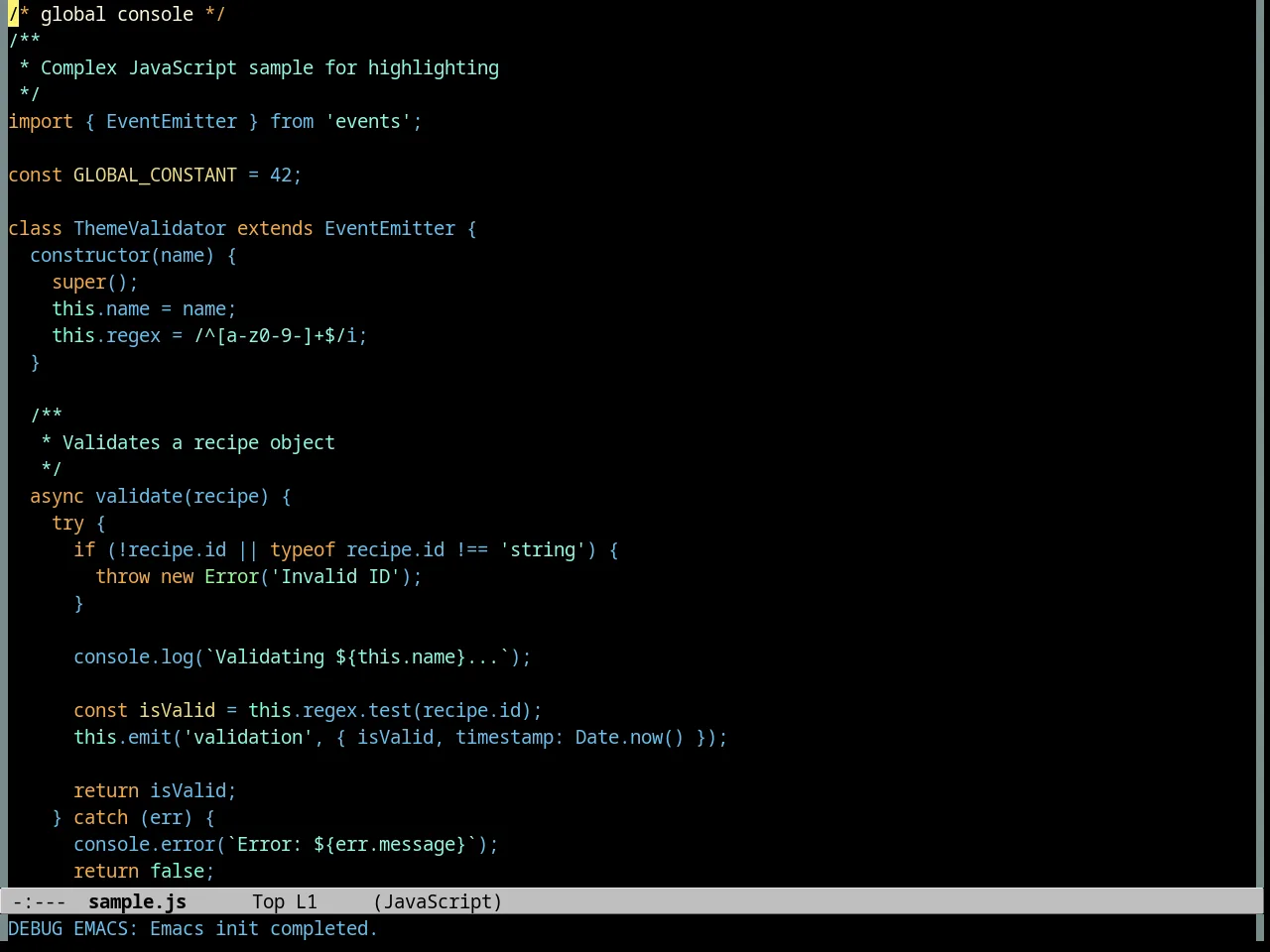The width and height of the screenshot is (1270, 952).
Task: Click the 'constructor(name)' definition
Action: tap(122, 255)
